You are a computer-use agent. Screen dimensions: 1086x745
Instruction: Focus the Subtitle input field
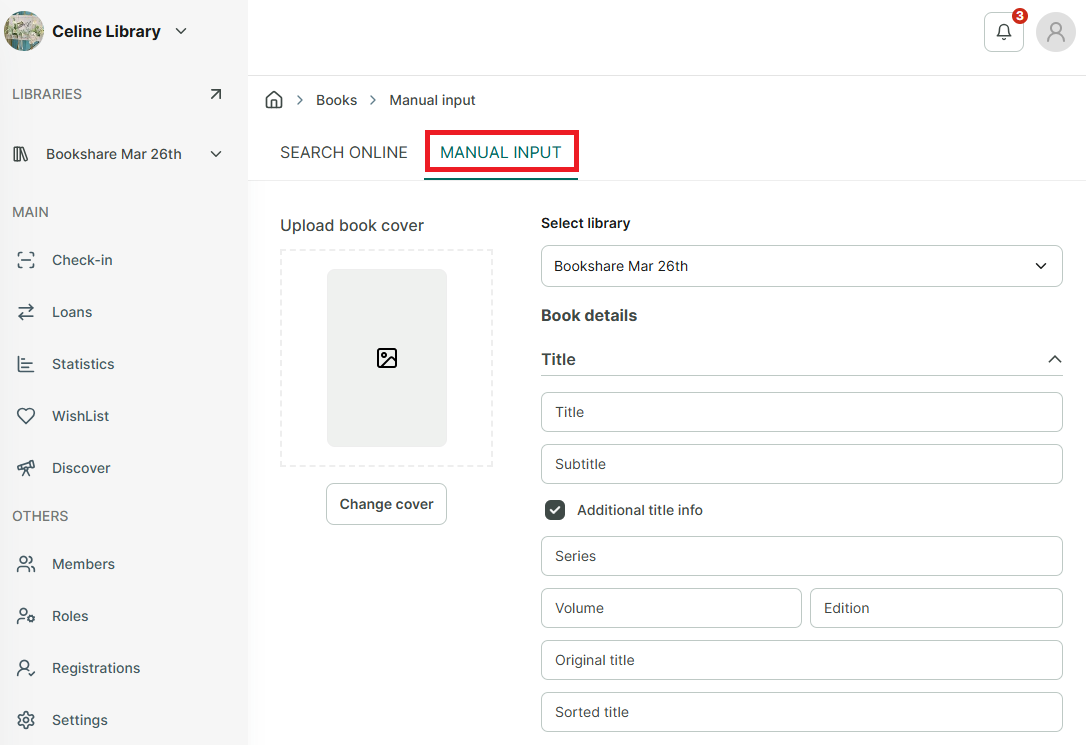(x=801, y=464)
